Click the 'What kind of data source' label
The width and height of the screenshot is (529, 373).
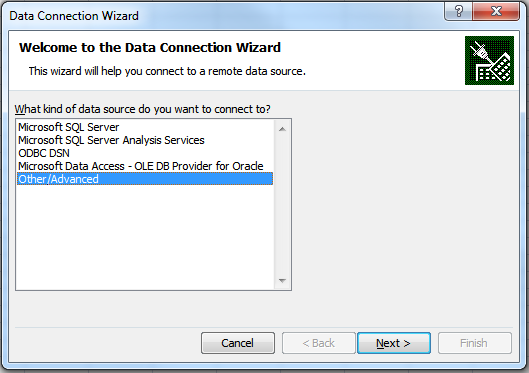point(142,109)
